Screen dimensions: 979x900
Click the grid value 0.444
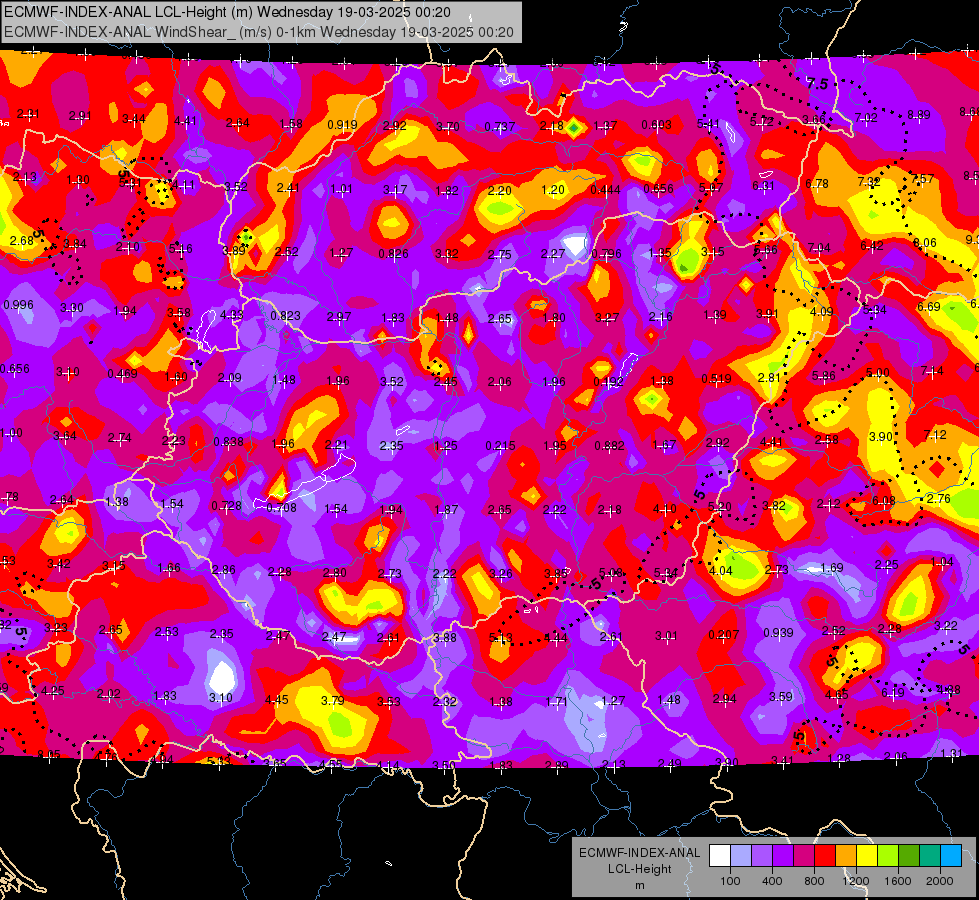coord(605,190)
